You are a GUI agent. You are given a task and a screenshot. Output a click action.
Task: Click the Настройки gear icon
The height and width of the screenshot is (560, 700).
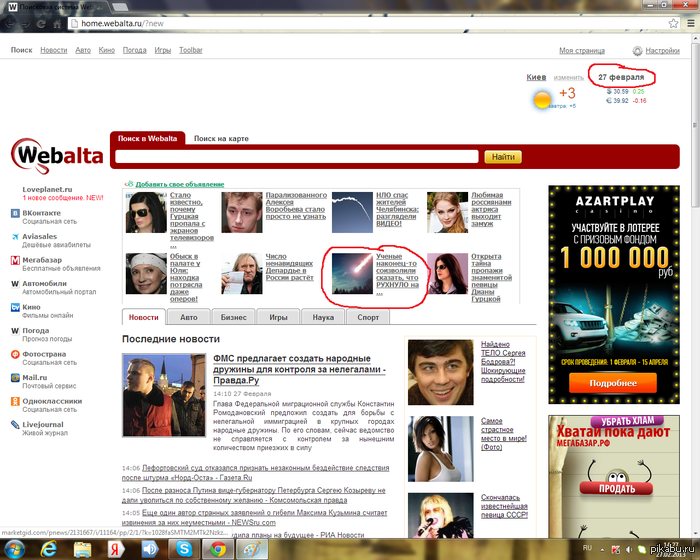[638, 51]
